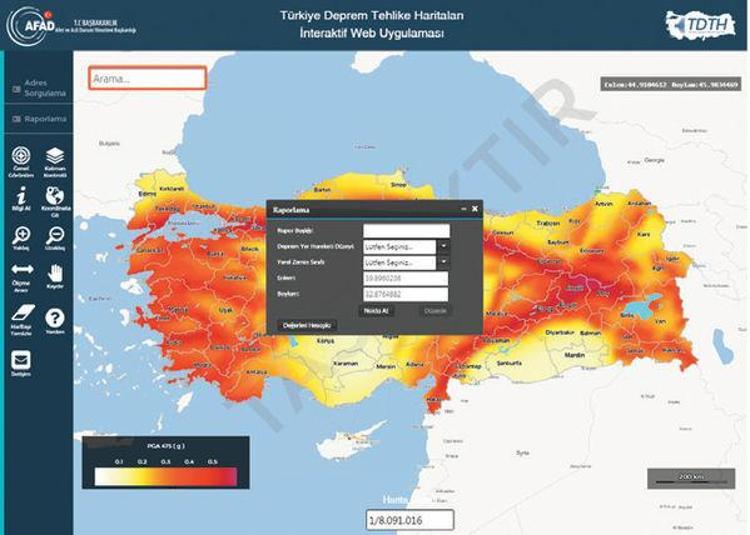Open the İletişim envelope icon
Screen dimensions: 750x535
pyautogui.click(x=20, y=360)
